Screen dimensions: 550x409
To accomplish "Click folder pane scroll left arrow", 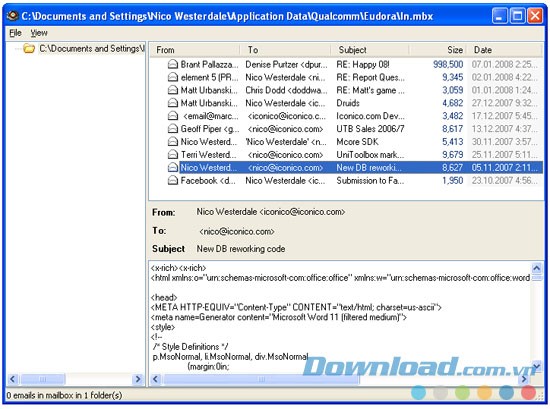I will click(x=13, y=379).
